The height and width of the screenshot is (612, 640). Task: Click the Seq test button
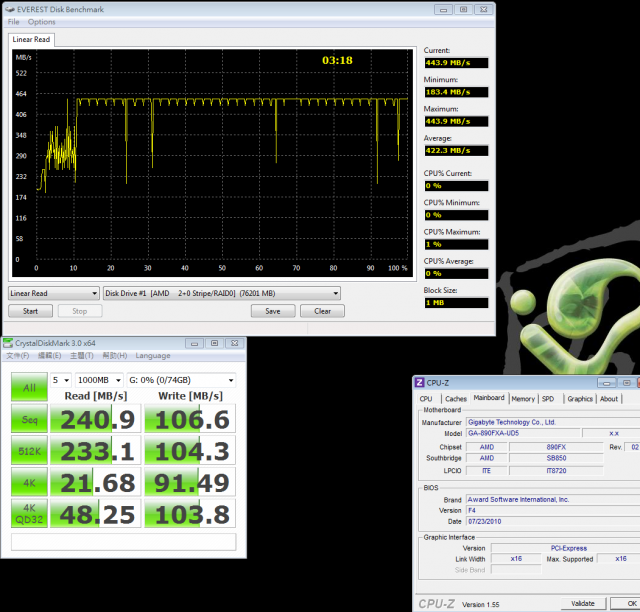(29, 419)
